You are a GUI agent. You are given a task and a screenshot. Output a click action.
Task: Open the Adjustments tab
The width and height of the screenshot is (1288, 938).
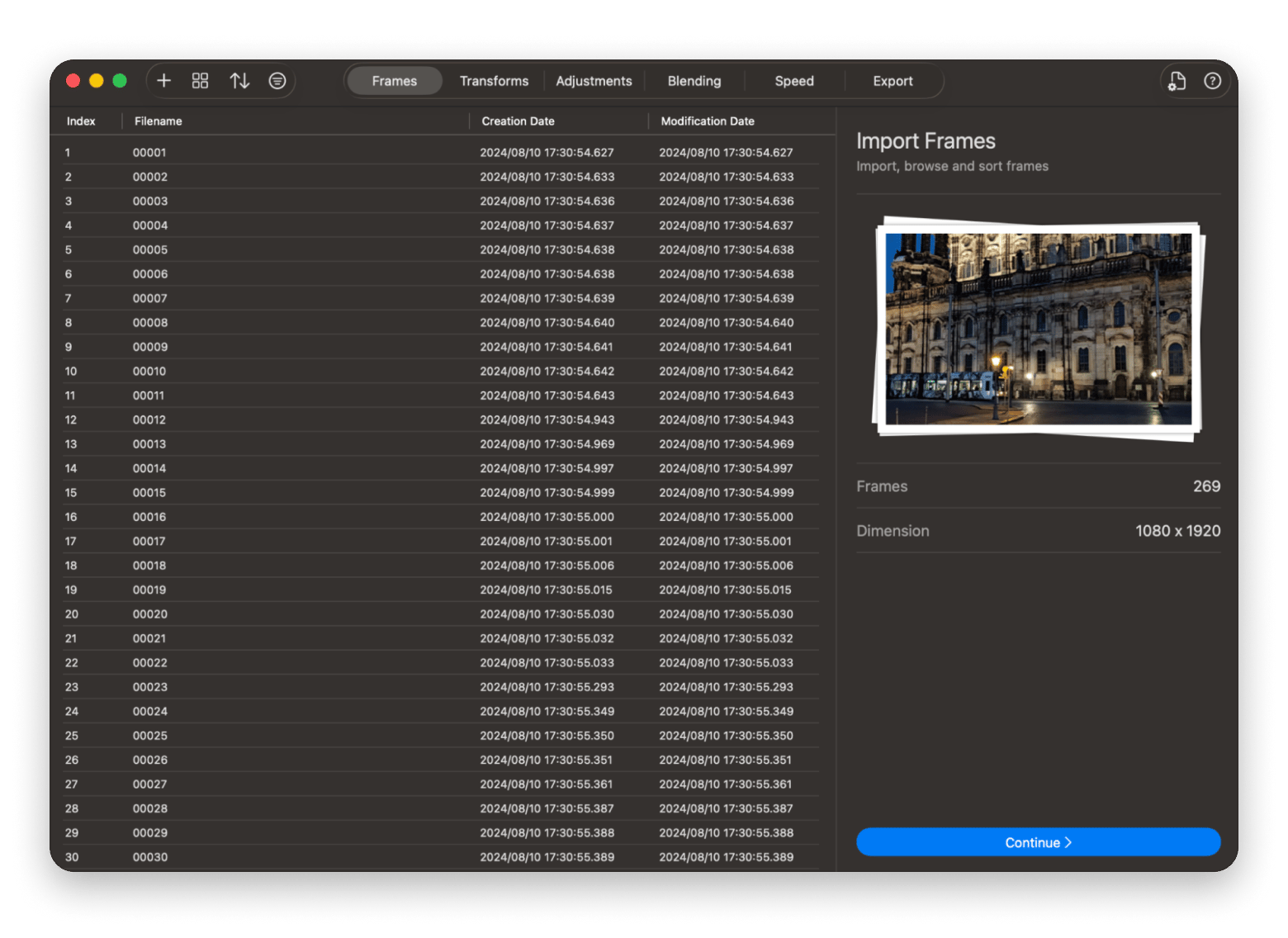(594, 81)
